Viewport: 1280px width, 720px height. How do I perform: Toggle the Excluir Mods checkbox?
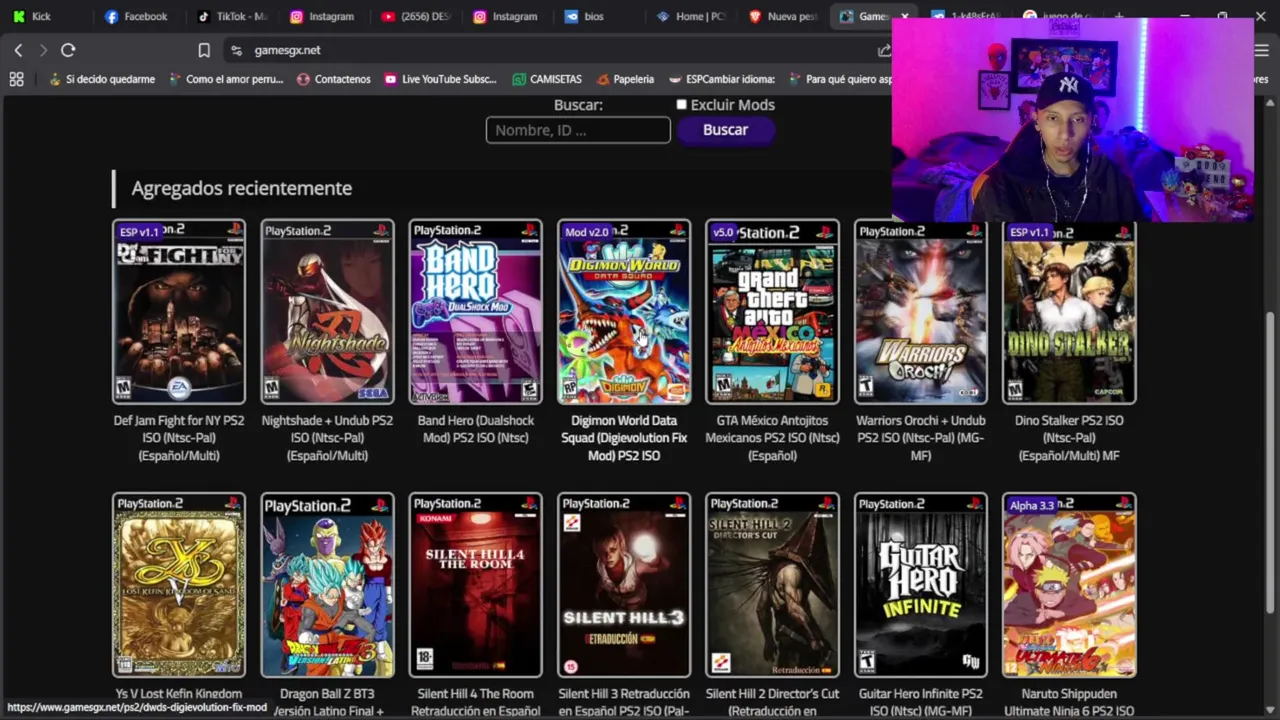682,105
